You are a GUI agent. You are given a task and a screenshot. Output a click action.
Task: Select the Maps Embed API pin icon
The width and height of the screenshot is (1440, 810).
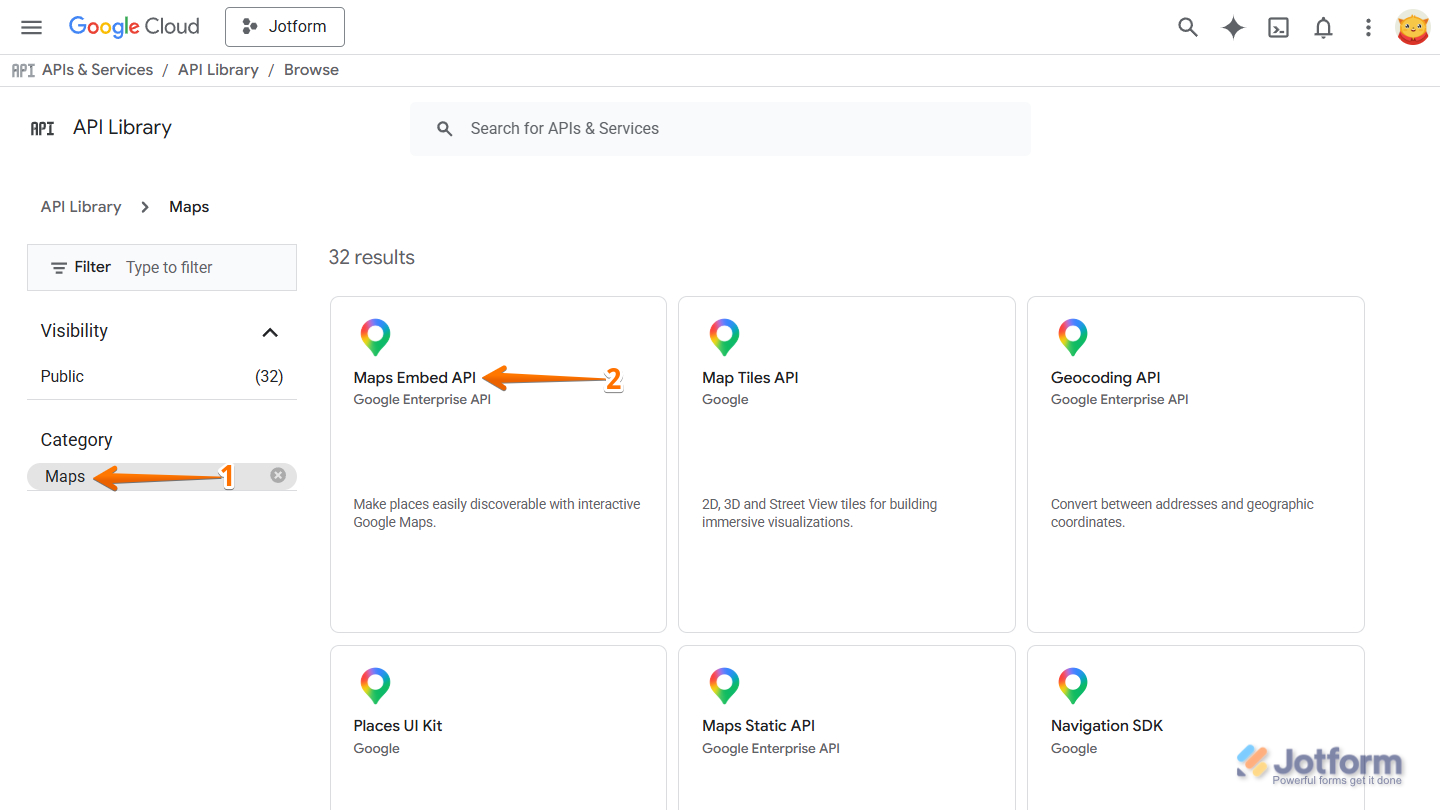(x=375, y=337)
